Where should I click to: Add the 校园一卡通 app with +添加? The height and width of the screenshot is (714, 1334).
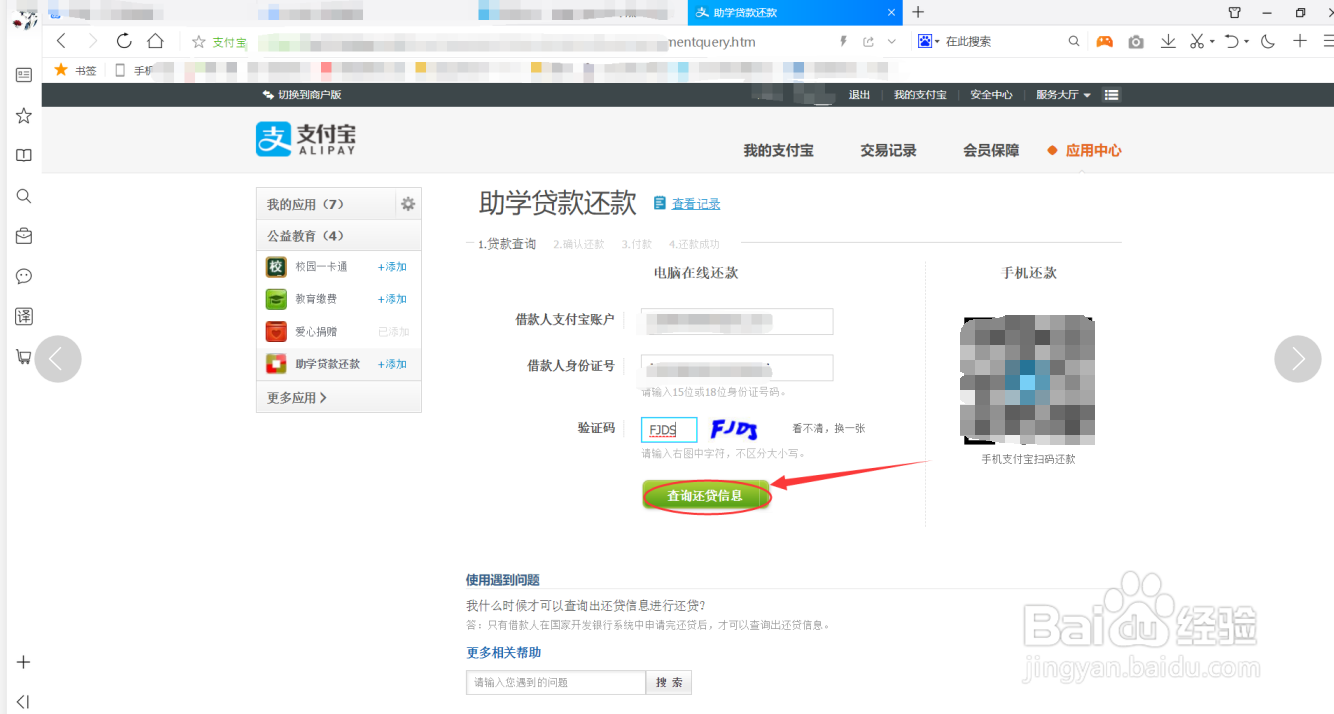[392, 267]
